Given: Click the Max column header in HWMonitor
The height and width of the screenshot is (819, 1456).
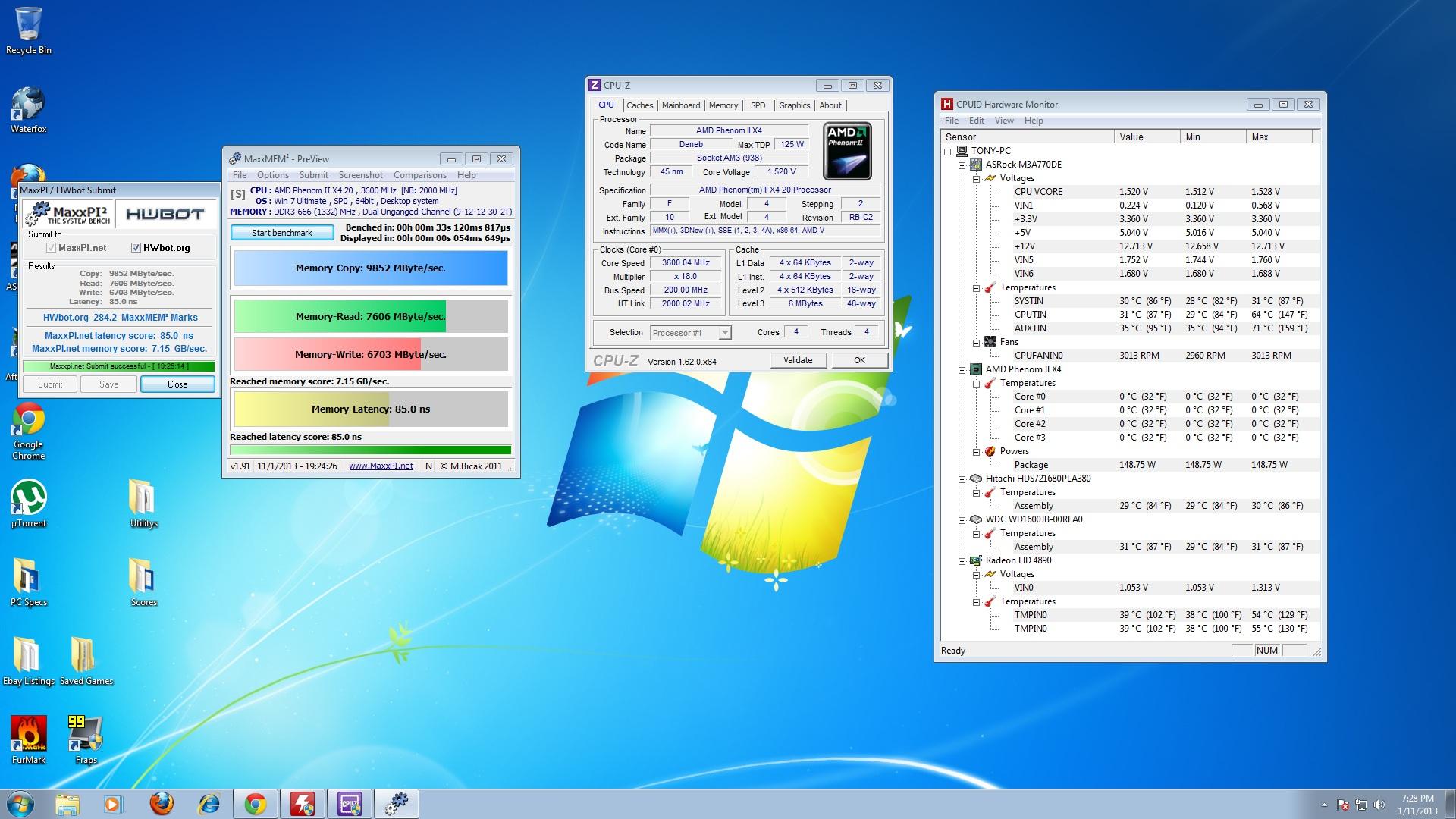Looking at the screenshot, I should click(x=1279, y=137).
